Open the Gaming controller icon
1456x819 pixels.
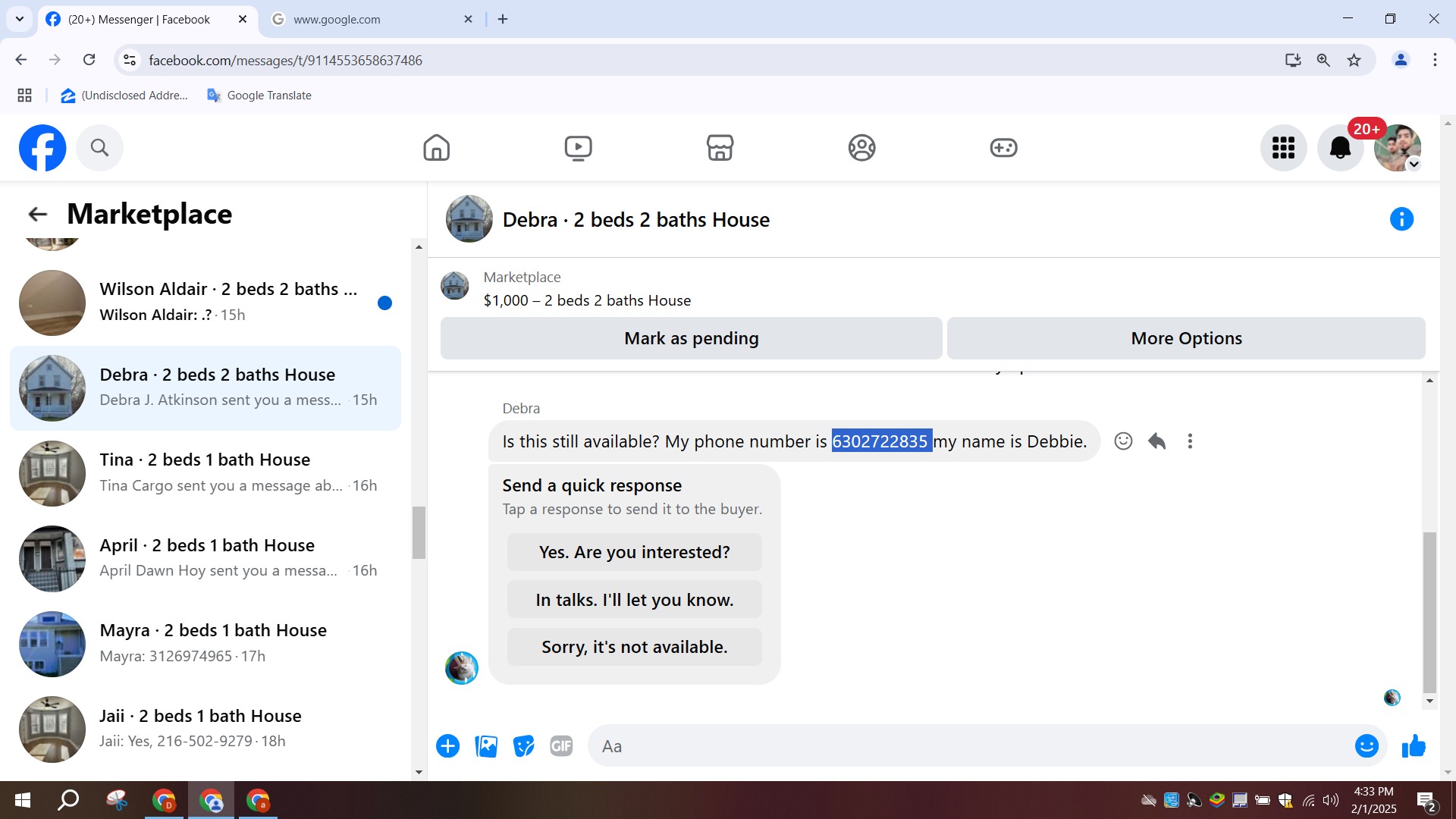(x=1003, y=148)
